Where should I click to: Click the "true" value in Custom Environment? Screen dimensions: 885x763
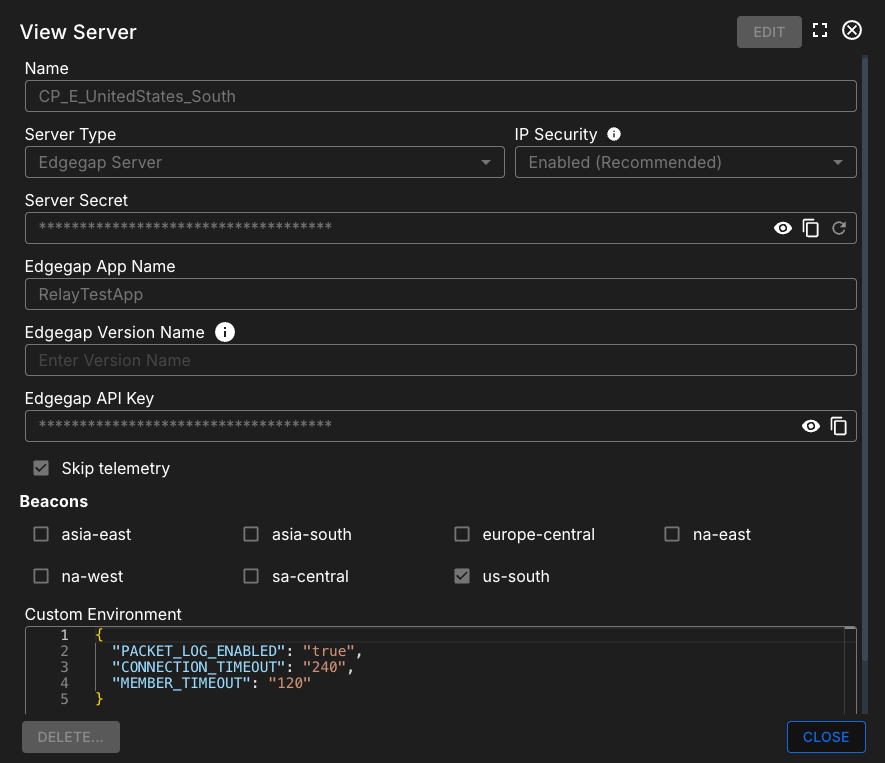click(328, 651)
